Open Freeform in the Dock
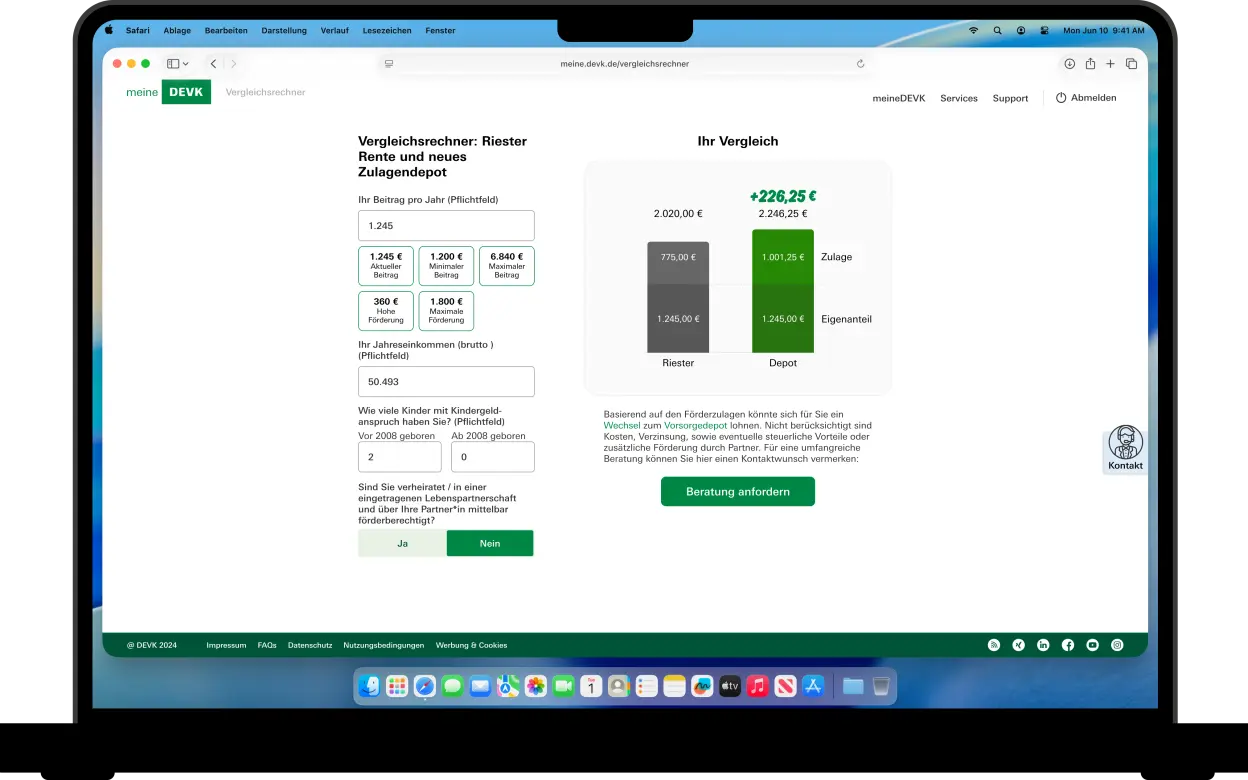Image resolution: width=1248 pixels, height=780 pixels. 702,686
